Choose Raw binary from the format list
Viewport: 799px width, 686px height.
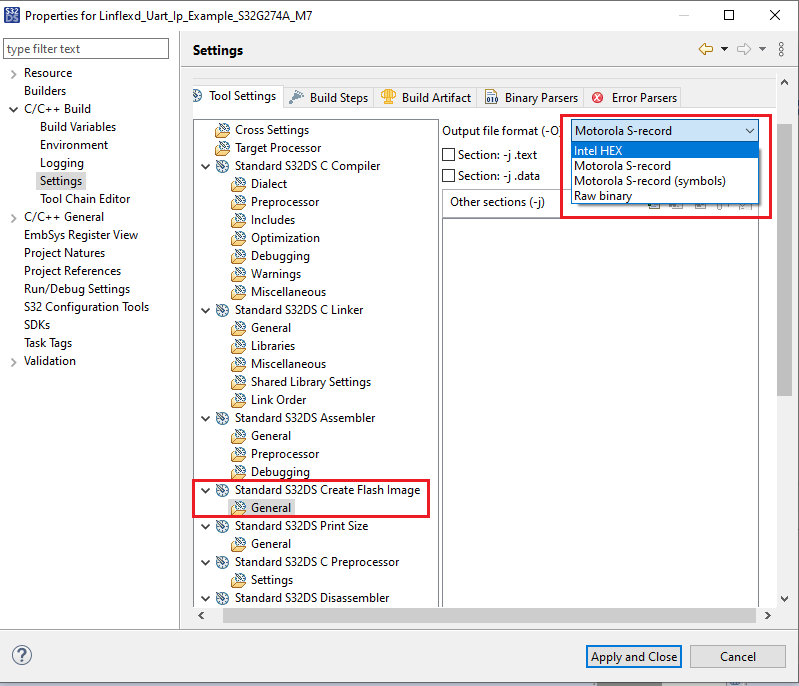665,196
